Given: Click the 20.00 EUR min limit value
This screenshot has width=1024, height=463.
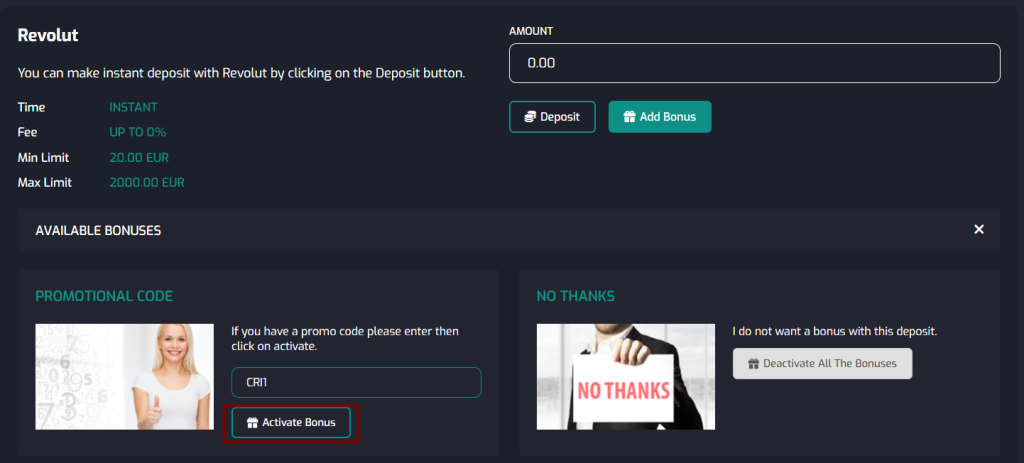Looking at the screenshot, I should tap(140, 157).
